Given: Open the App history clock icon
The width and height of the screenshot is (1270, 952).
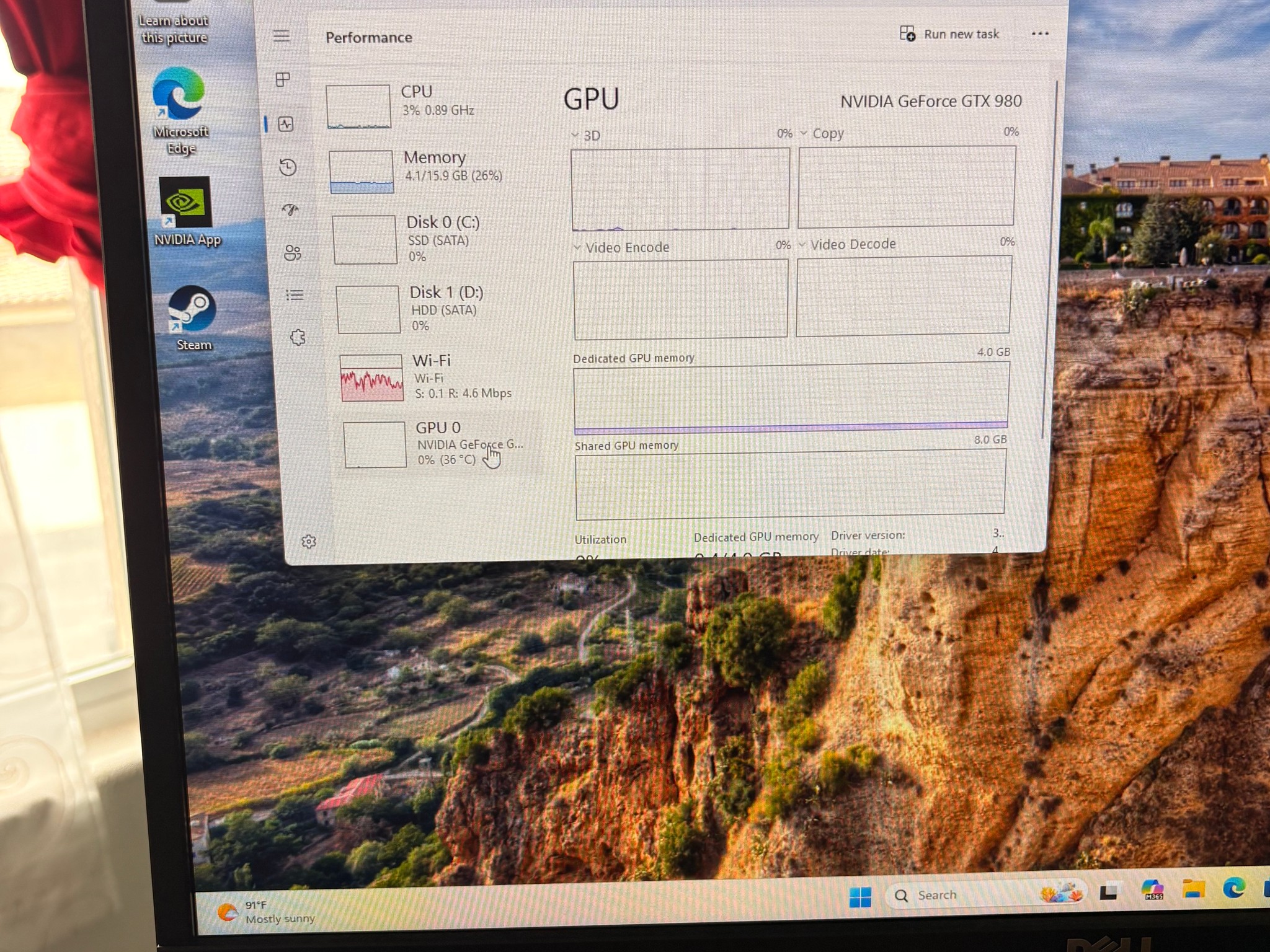Looking at the screenshot, I should tap(288, 167).
